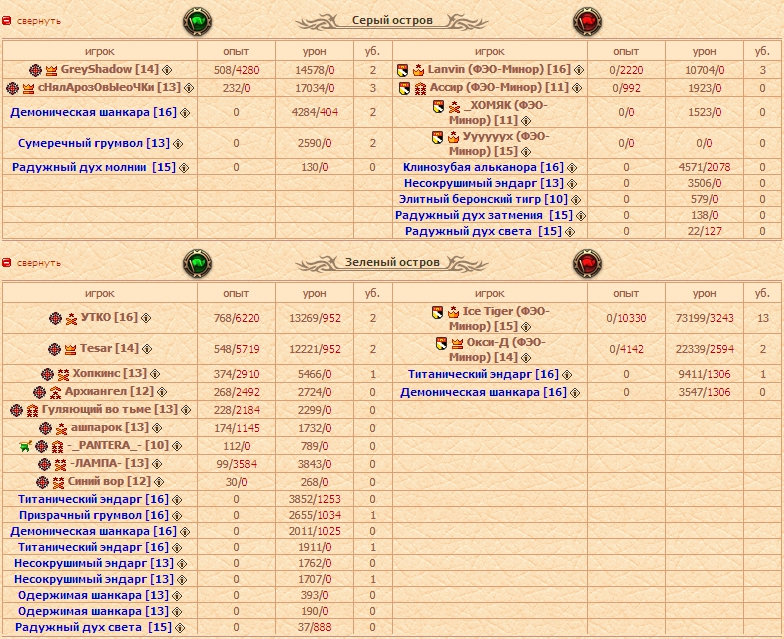Image resolution: width=784 pixels, height=639 pixels.
Task: Select damage value 9411/1306 for Титанический эндарг
Action: click(704, 374)
